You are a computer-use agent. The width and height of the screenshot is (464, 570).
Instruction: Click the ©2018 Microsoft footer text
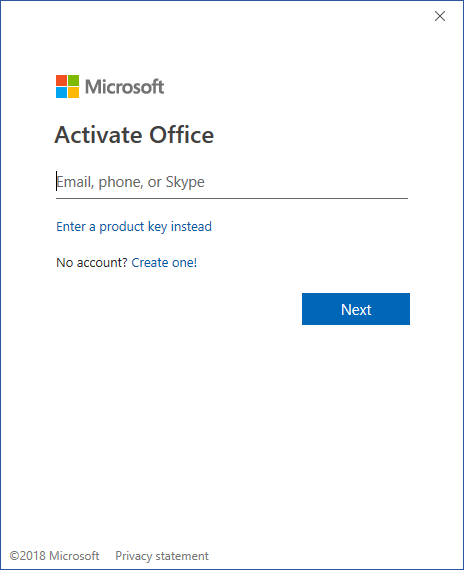tap(54, 556)
